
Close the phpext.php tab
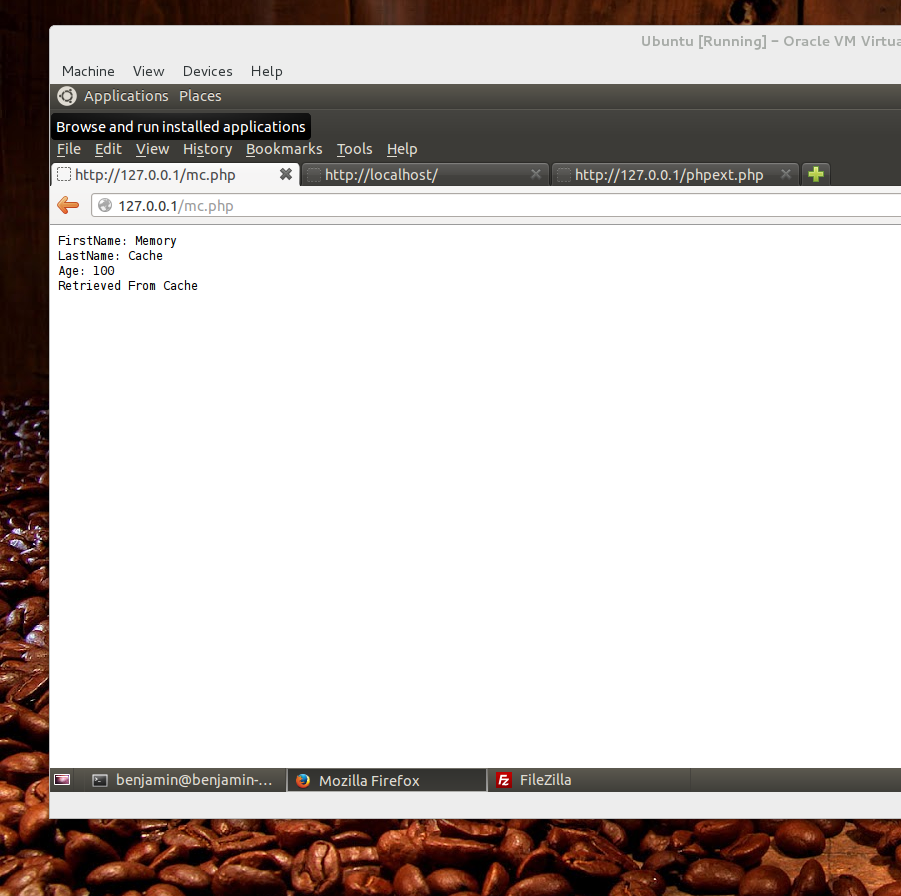click(x=786, y=174)
